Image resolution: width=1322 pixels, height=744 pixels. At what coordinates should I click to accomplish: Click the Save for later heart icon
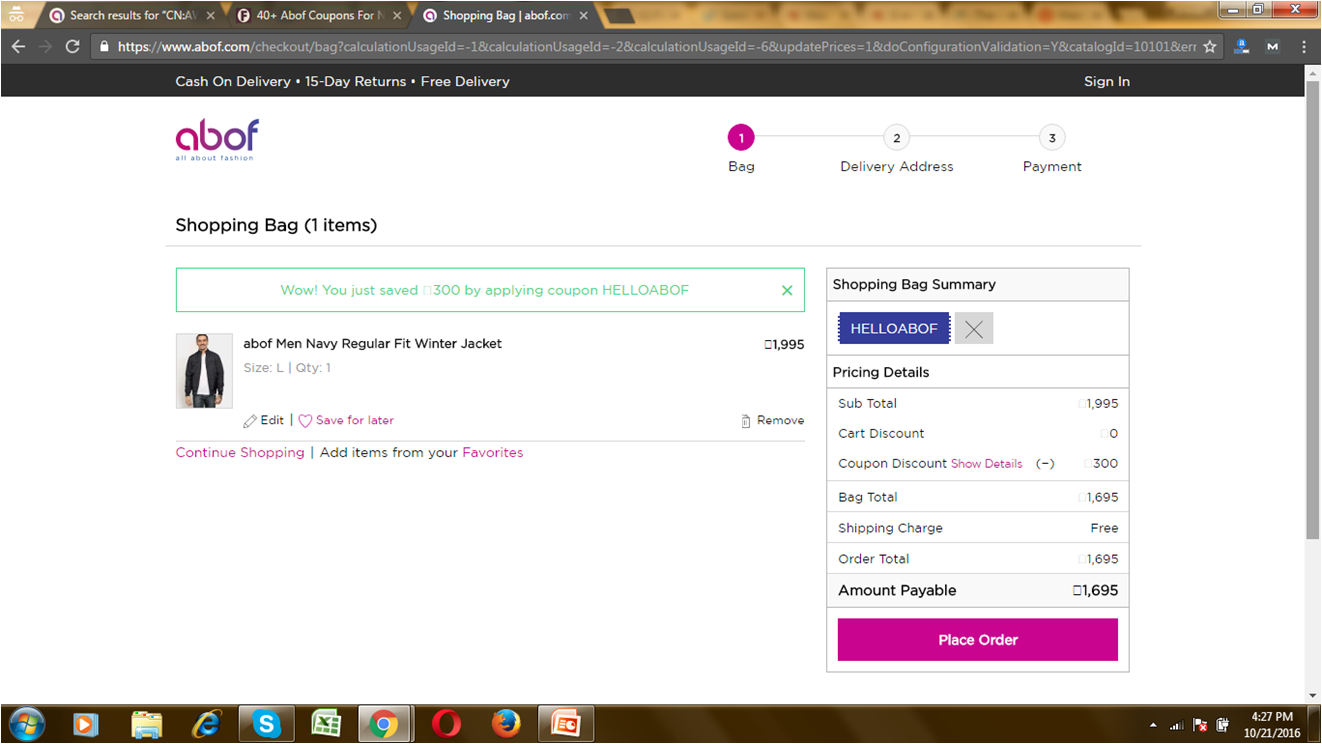[306, 421]
